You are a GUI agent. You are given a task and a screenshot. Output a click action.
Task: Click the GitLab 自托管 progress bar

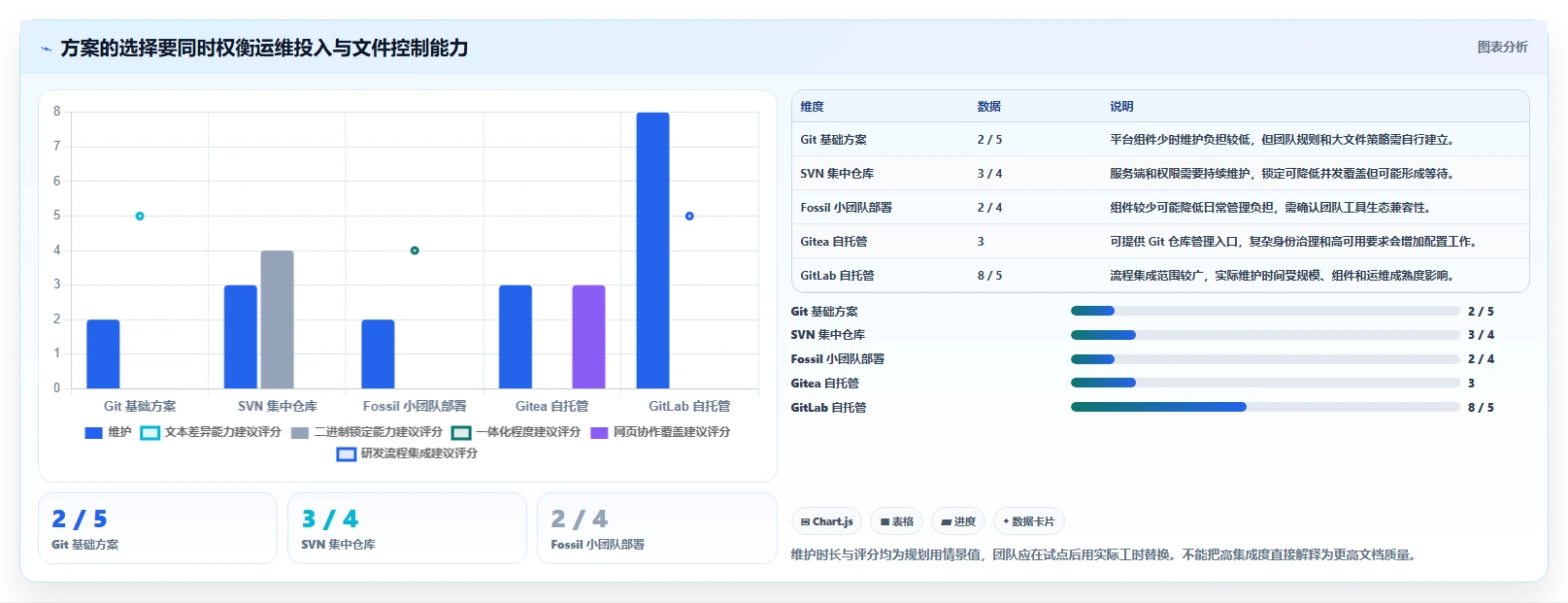[x=1265, y=407]
